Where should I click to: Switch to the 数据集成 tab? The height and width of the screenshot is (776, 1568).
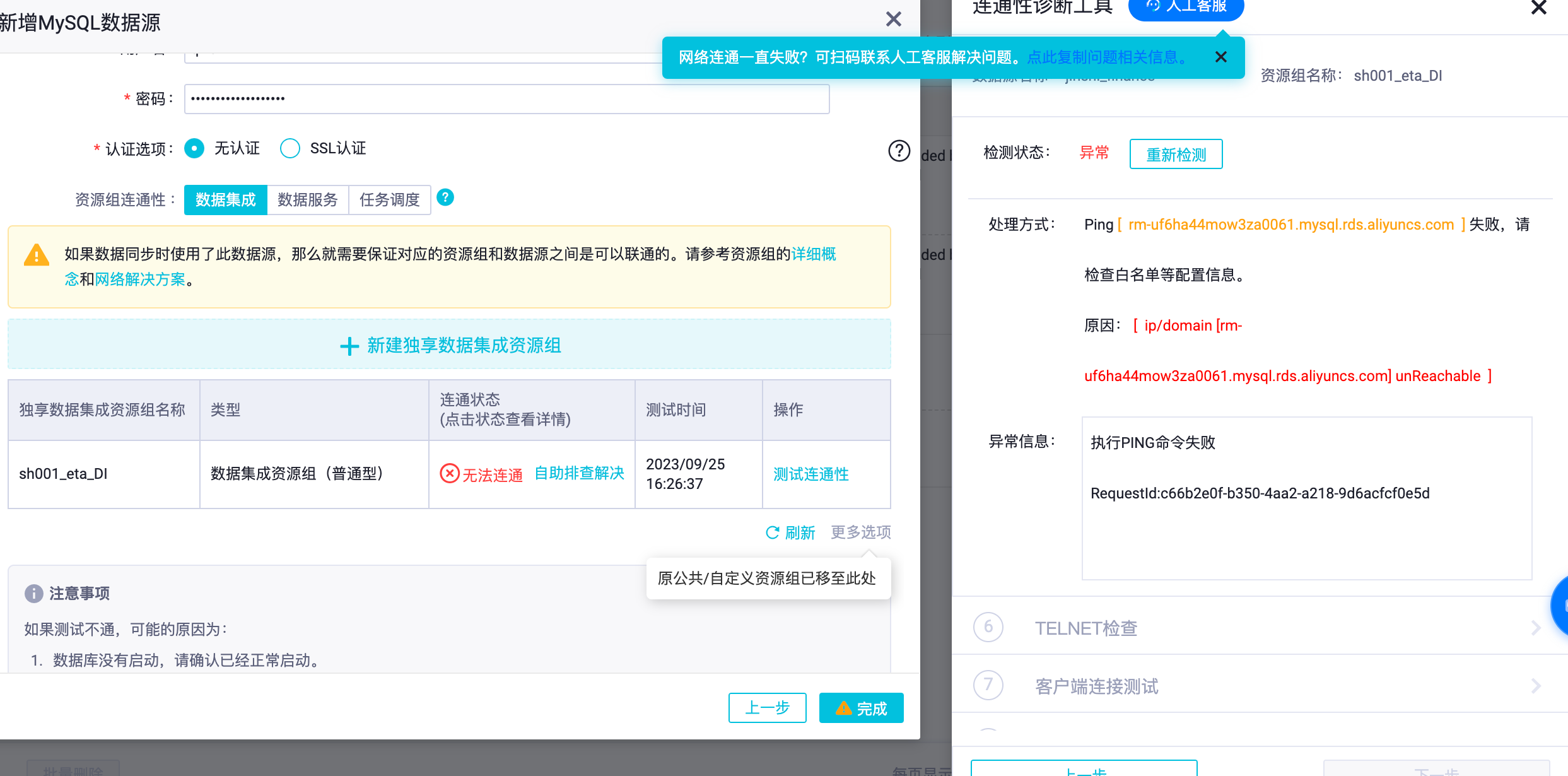(226, 200)
